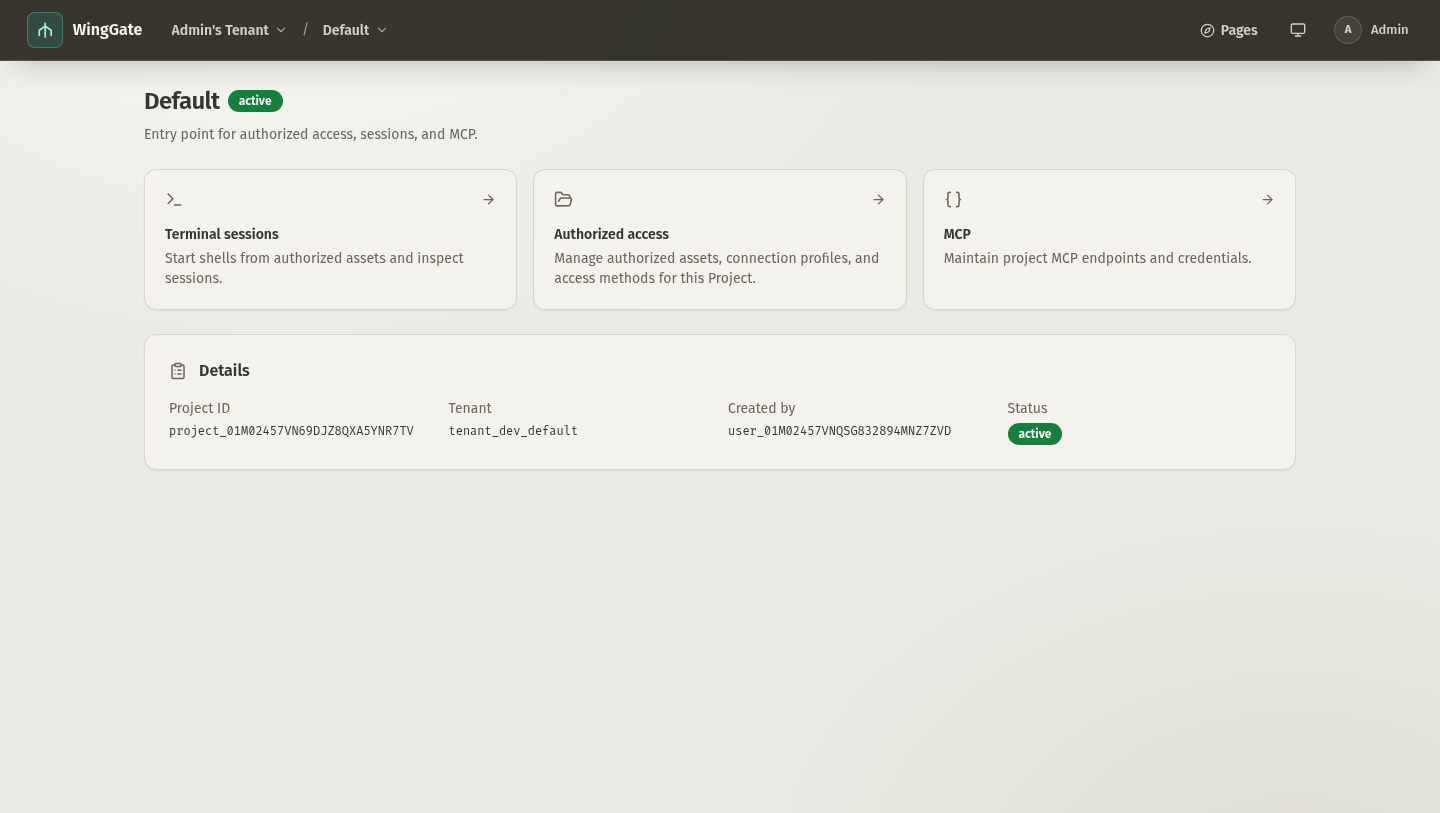Select the Project ID value project_01M02457VN69DJZ8QXA5YNR7TV

coord(291,431)
